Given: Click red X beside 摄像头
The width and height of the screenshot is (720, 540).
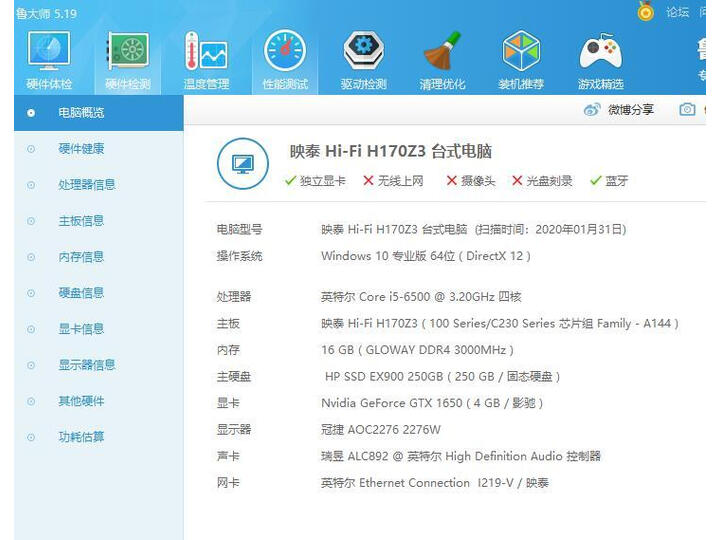Looking at the screenshot, I should point(451,181).
